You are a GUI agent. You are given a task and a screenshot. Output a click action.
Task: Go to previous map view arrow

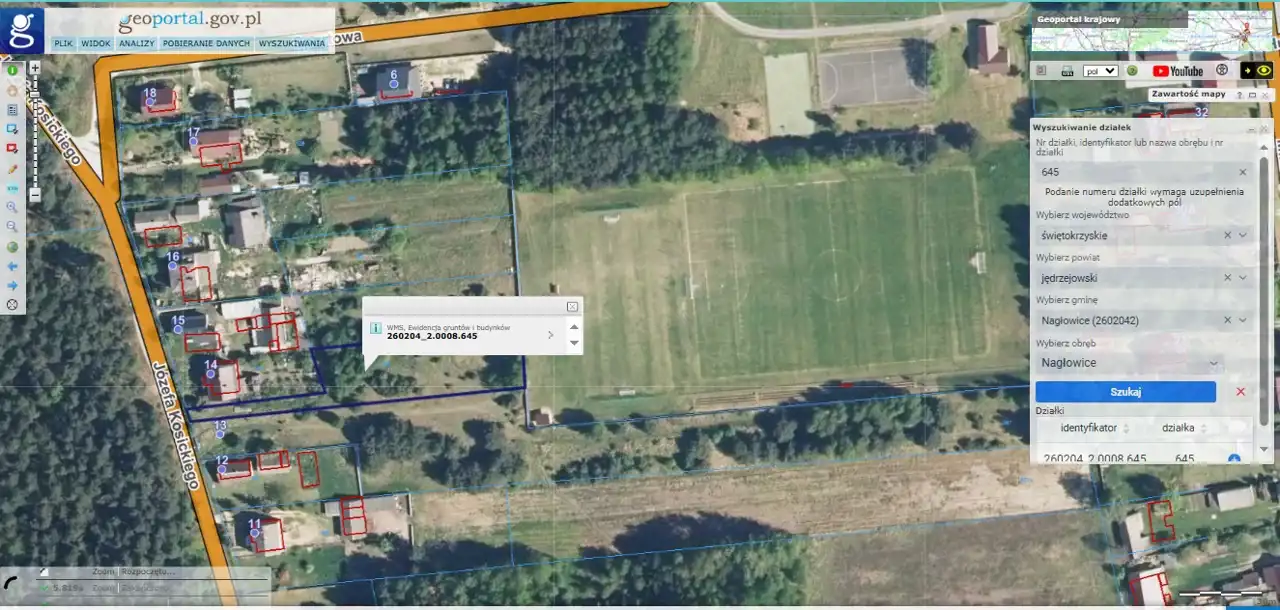(x=13, y=266)
